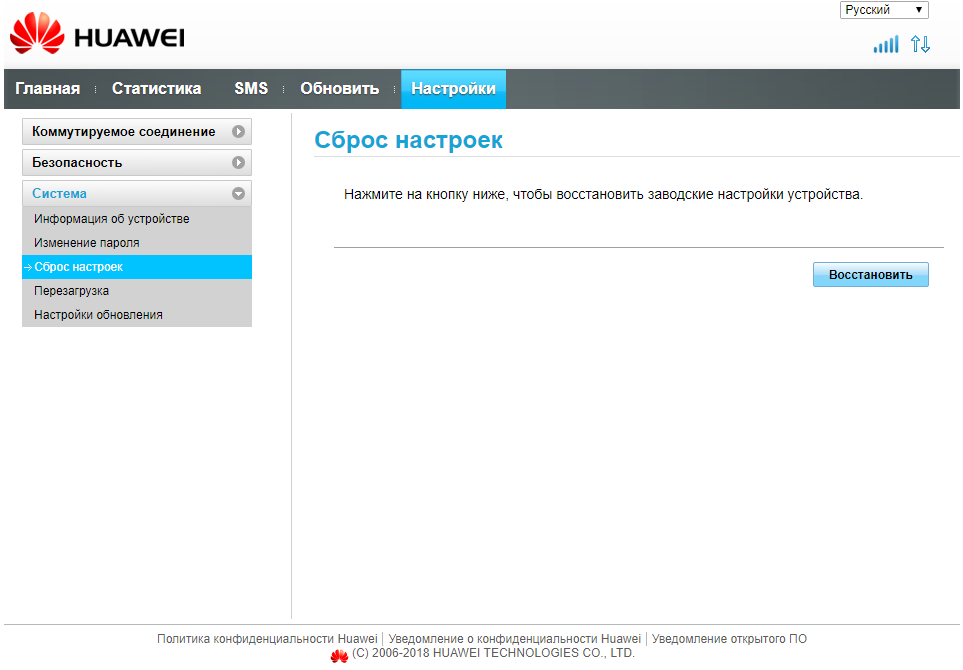The width and height of the screenshot is (963, 670).
Task: Click the small Huawei logo in footer
Action: [339, 656]
